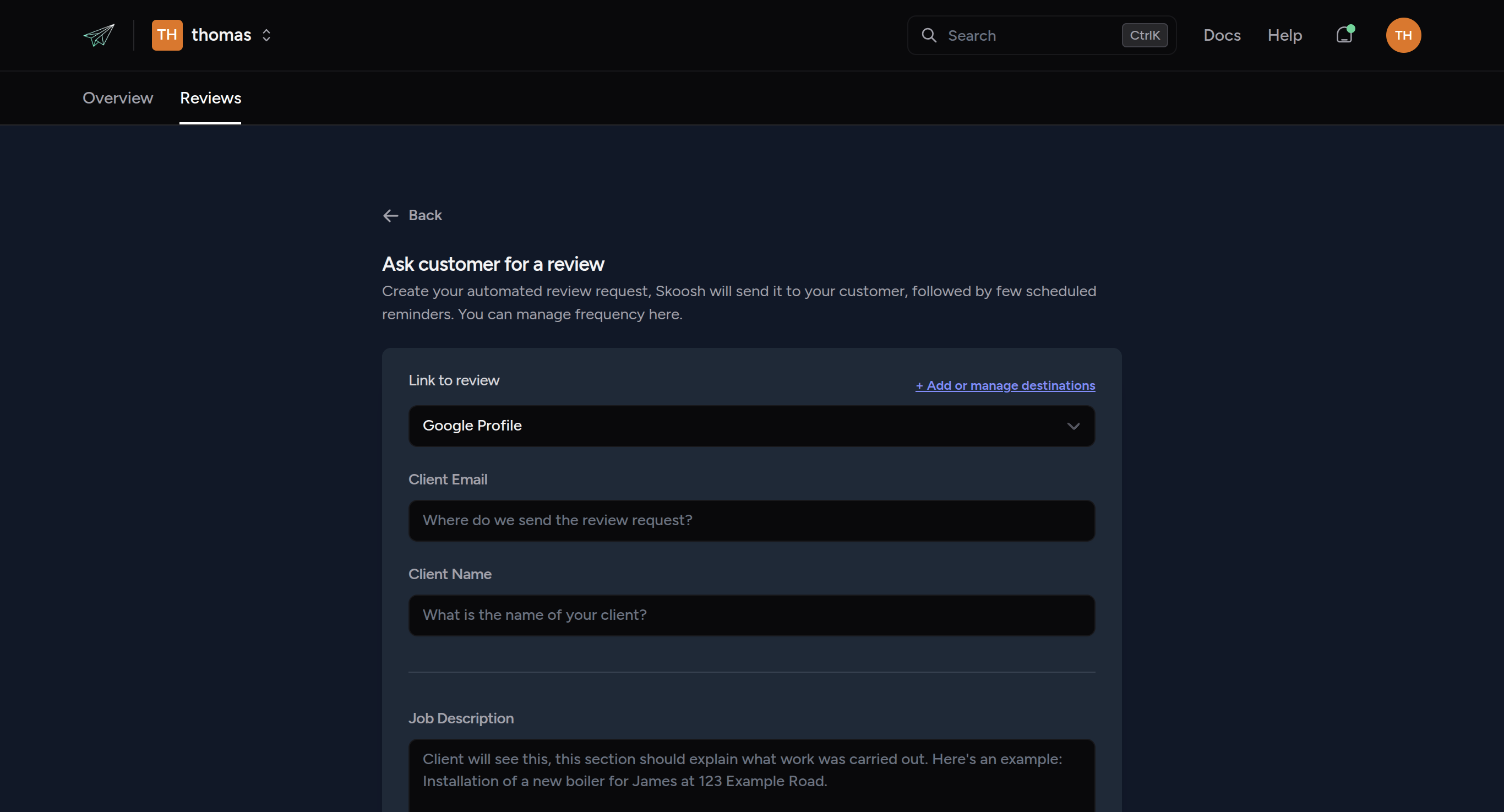
Task: Click the magnifier search icon
Action: pyautogui.click(x=929, y=36)
